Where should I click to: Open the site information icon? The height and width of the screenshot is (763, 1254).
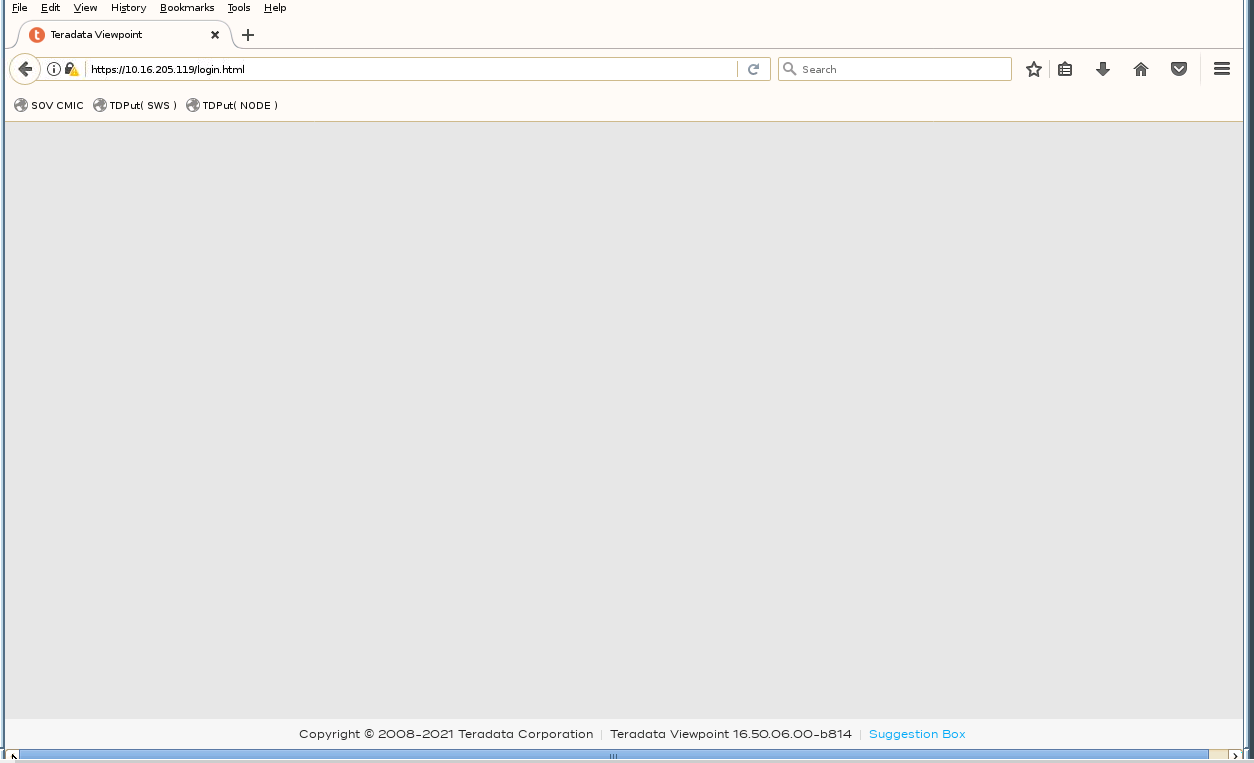point(54,69)
